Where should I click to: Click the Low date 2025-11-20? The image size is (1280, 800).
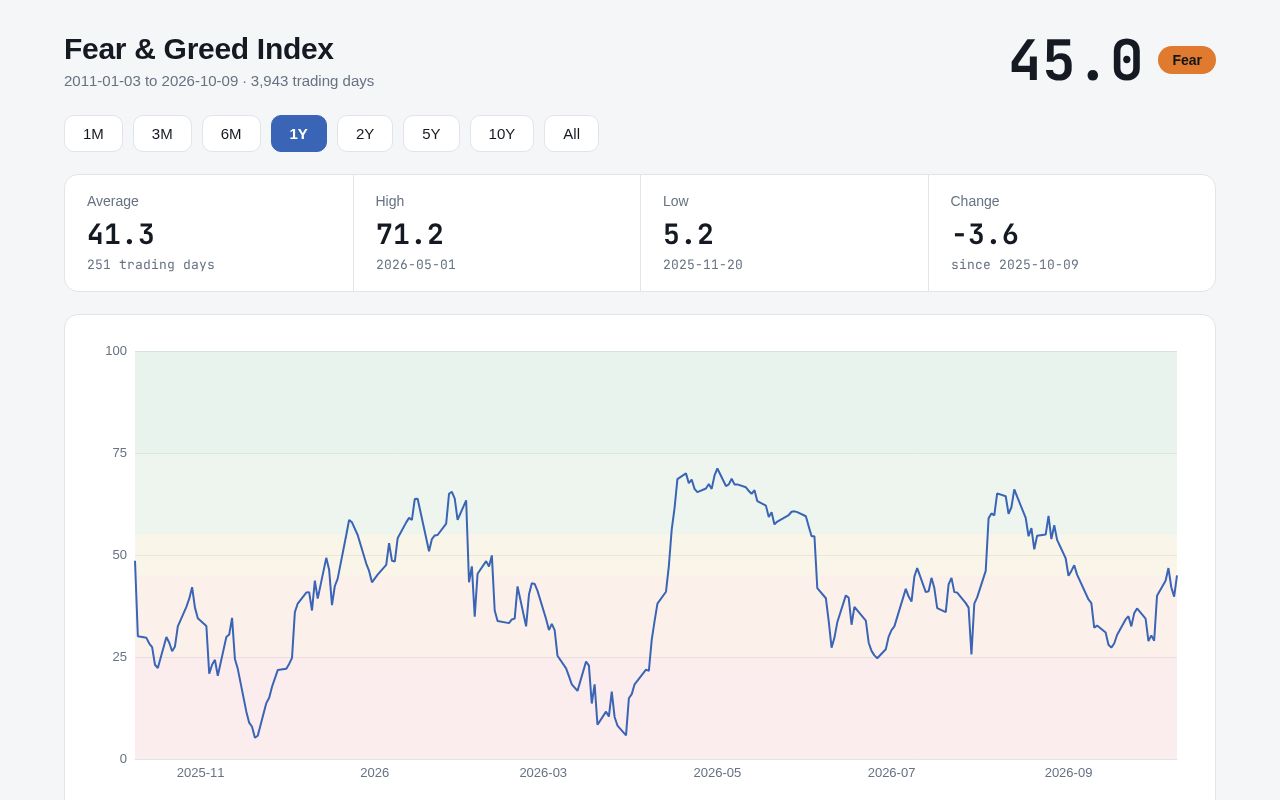pos(703,265)
